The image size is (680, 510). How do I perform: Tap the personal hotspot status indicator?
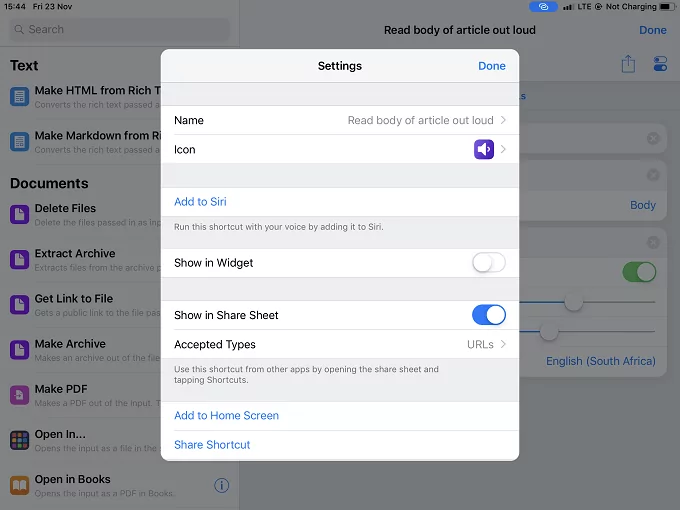pos(543,7)
